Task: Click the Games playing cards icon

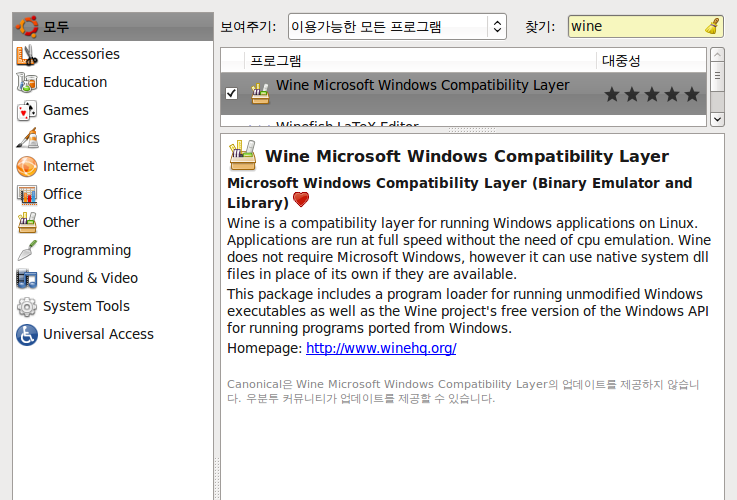Action: [x=27, y=110]
